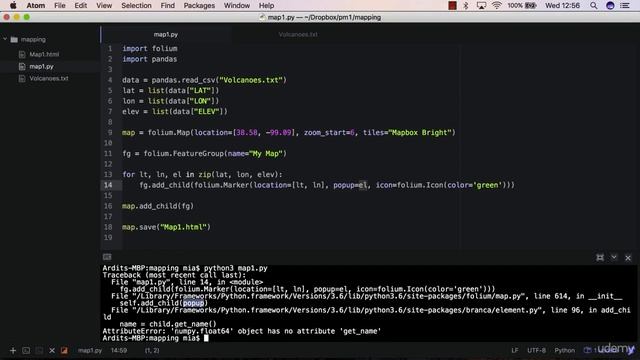The height and width of the screenshot is (360, 640).
Task: Change Python grammar selector
Action: pyautogui.click(x=564, y=350)
